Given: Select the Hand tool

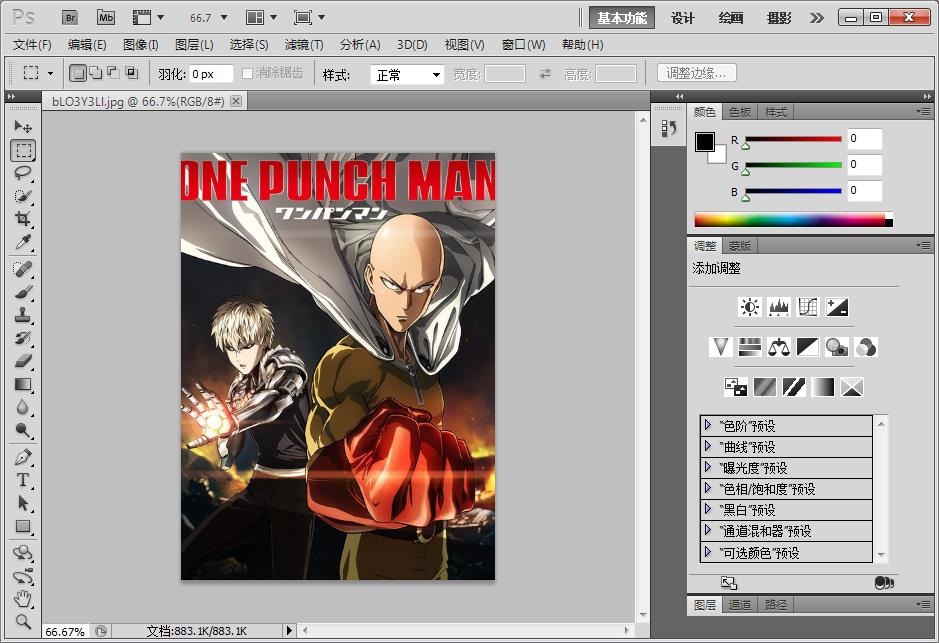Looking at the screenshot, I should click(23, 599).
